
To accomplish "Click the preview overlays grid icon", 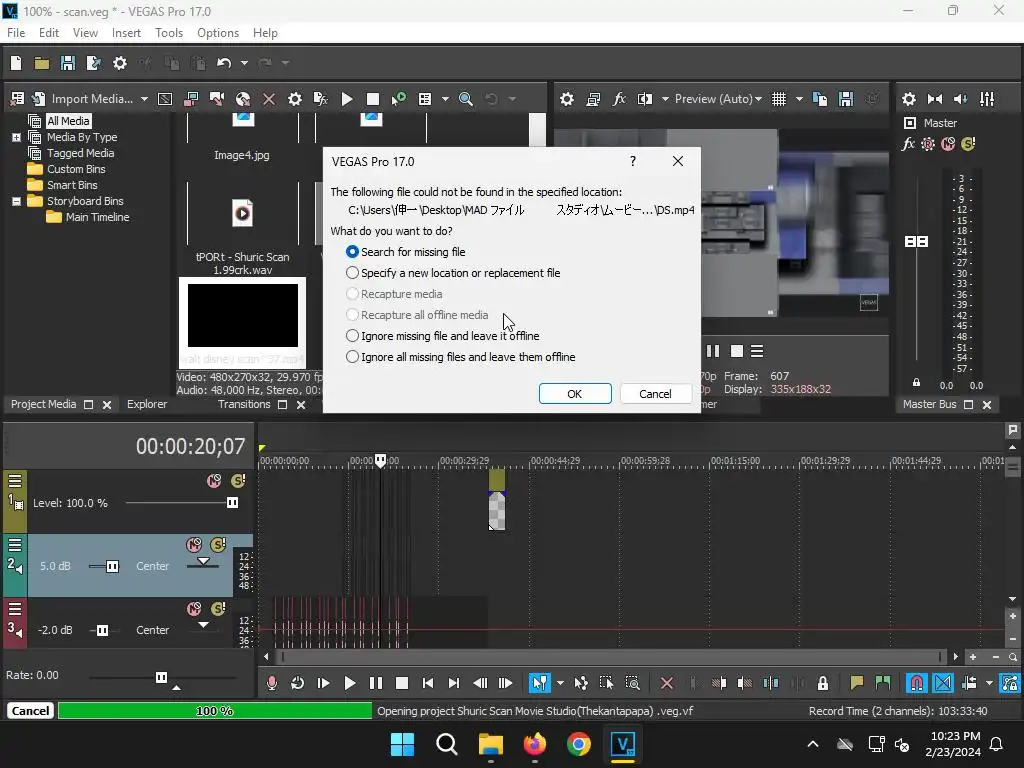I will click(x=779, y=99).
